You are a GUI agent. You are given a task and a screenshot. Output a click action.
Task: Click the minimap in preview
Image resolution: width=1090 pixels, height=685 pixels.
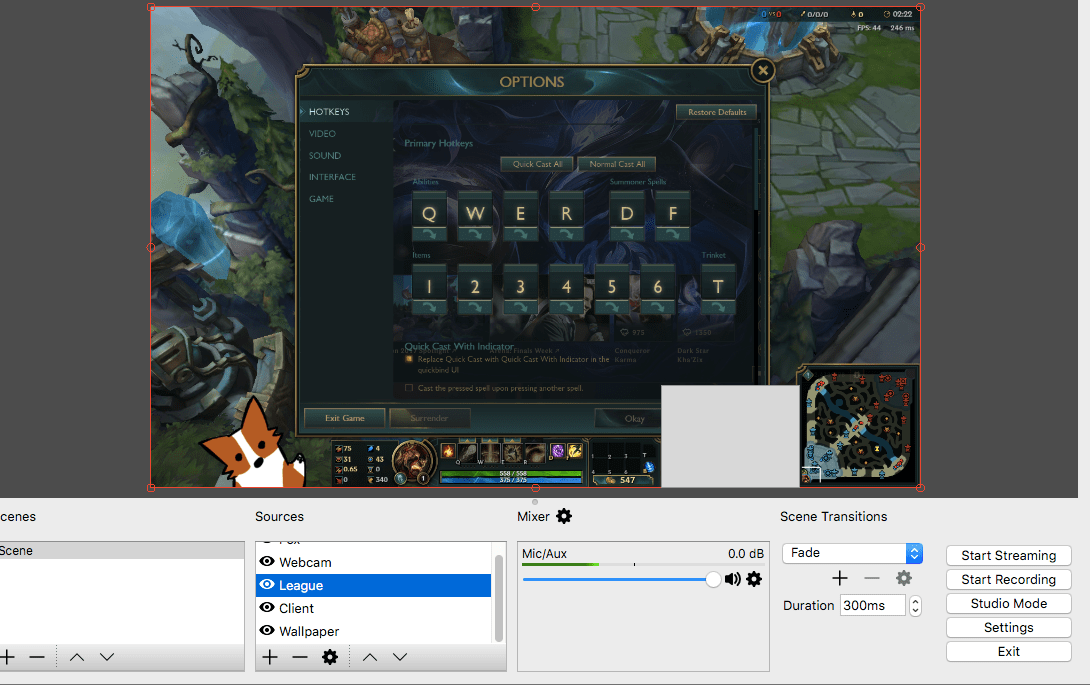point(859,425)
